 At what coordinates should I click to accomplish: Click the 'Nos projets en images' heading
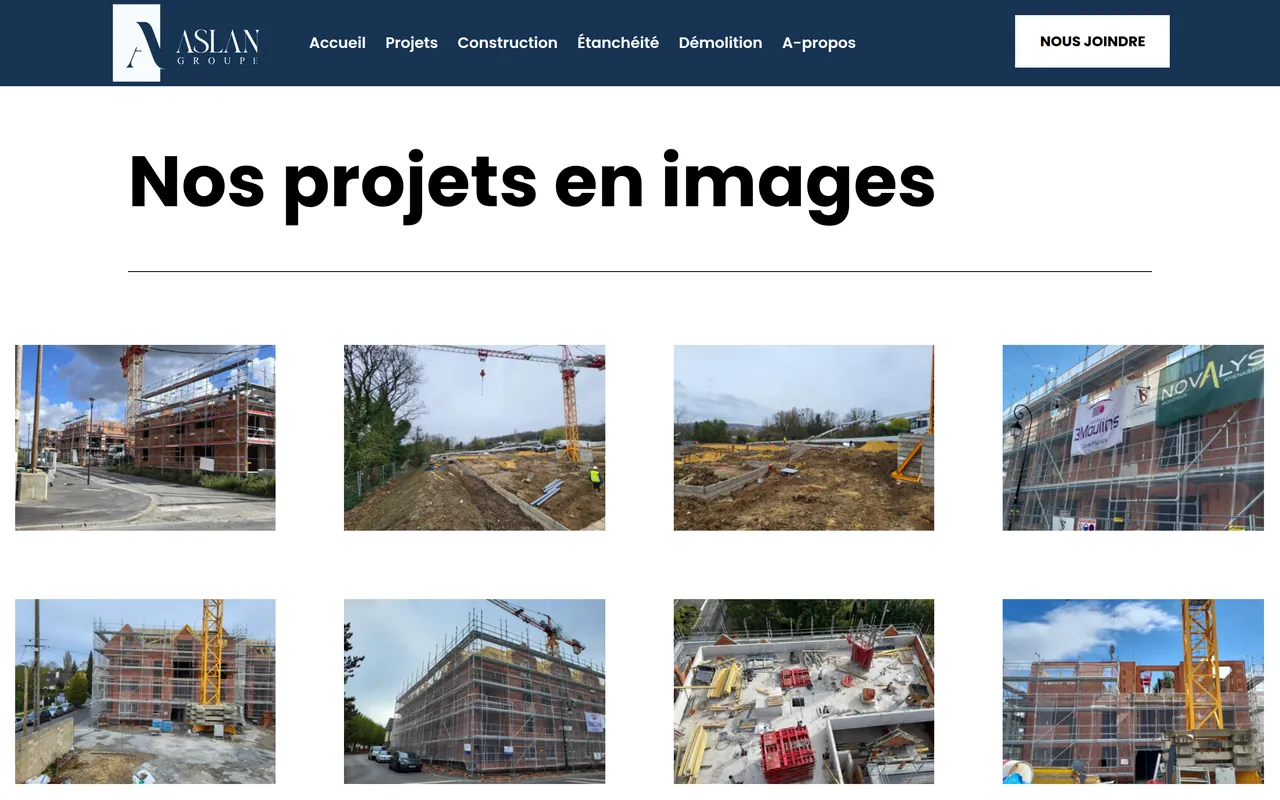coord(532,183)
